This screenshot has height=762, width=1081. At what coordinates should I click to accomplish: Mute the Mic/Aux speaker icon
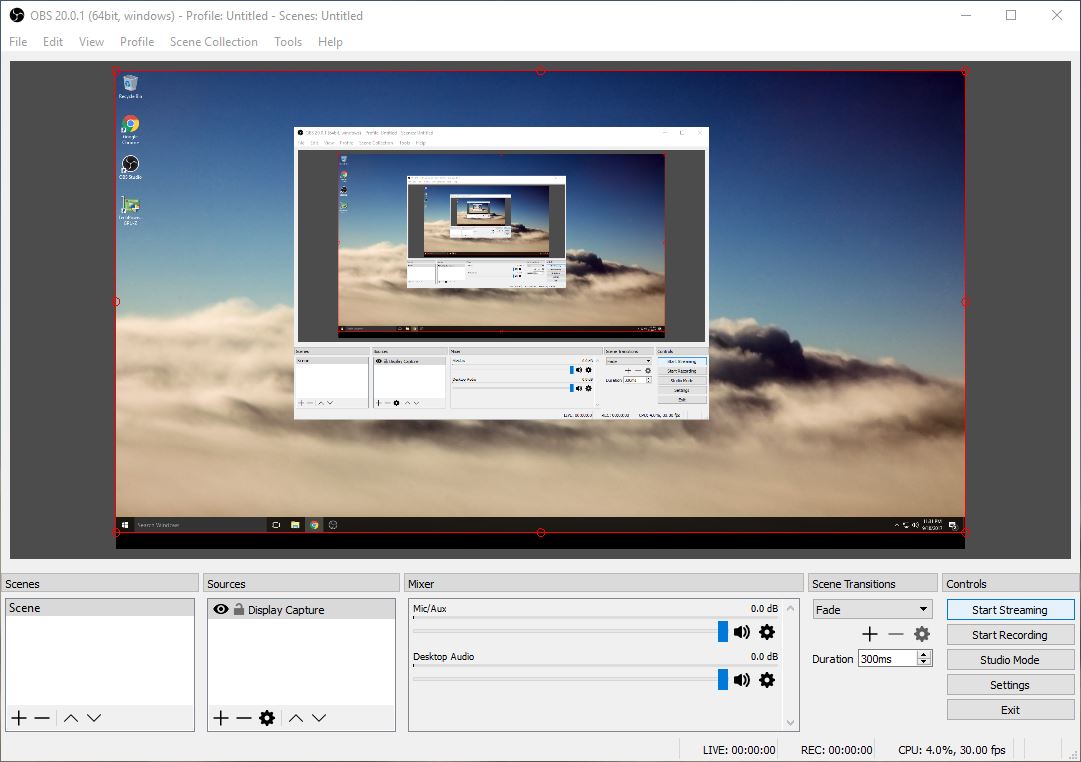coord(742,632)
